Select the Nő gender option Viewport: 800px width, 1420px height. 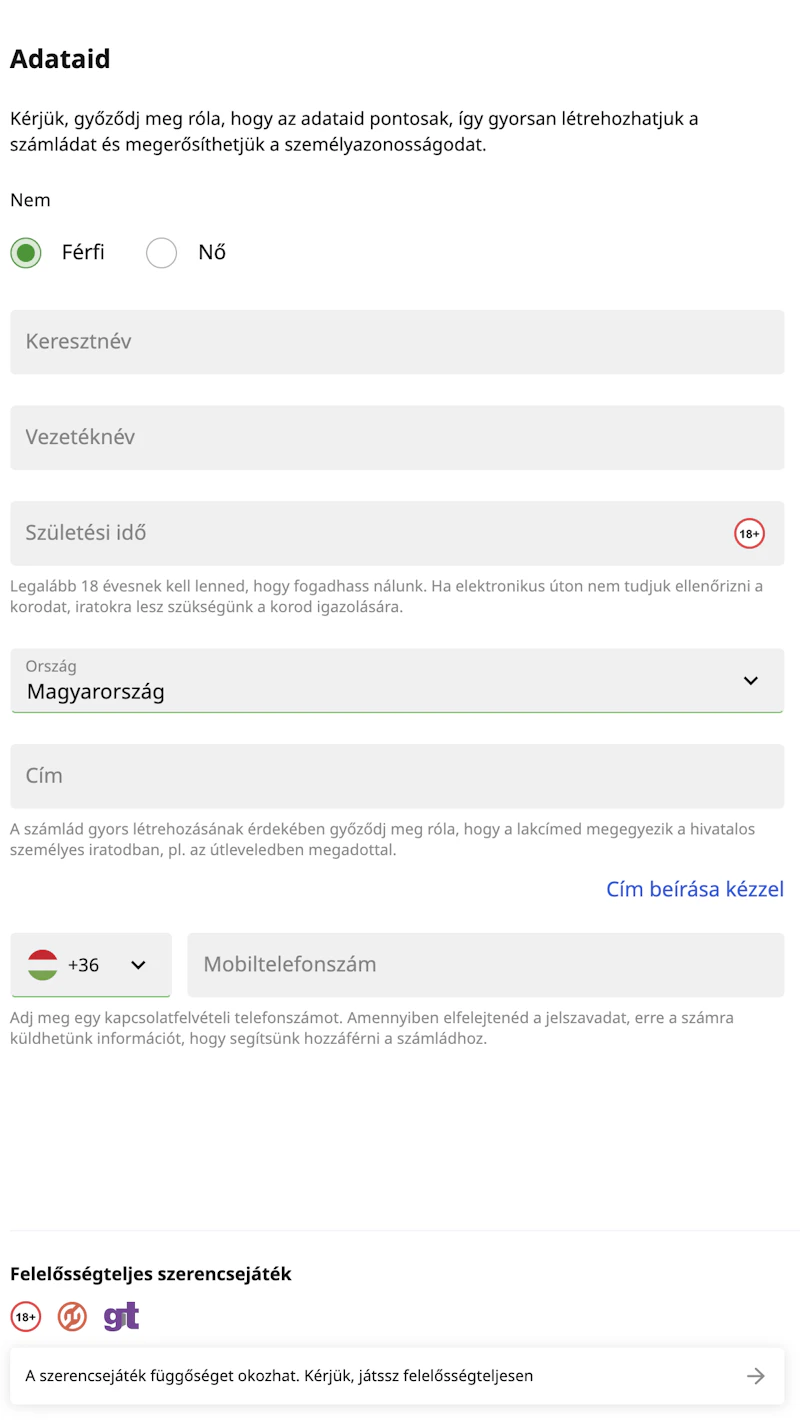tap(161, 253)
